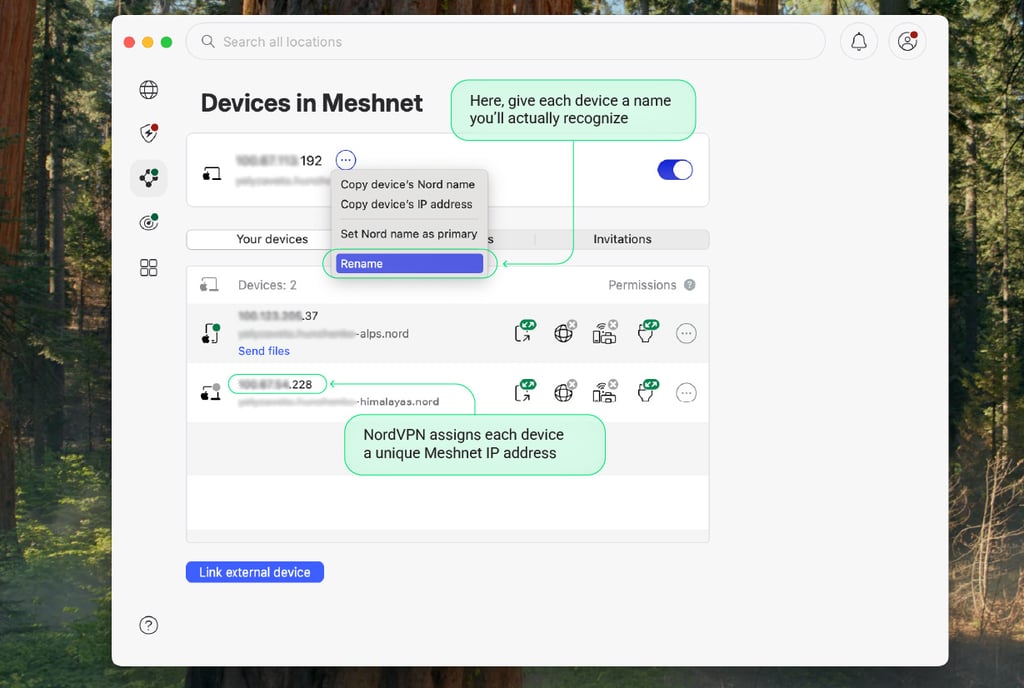Choose Copy device's IP address

[406, 204]
